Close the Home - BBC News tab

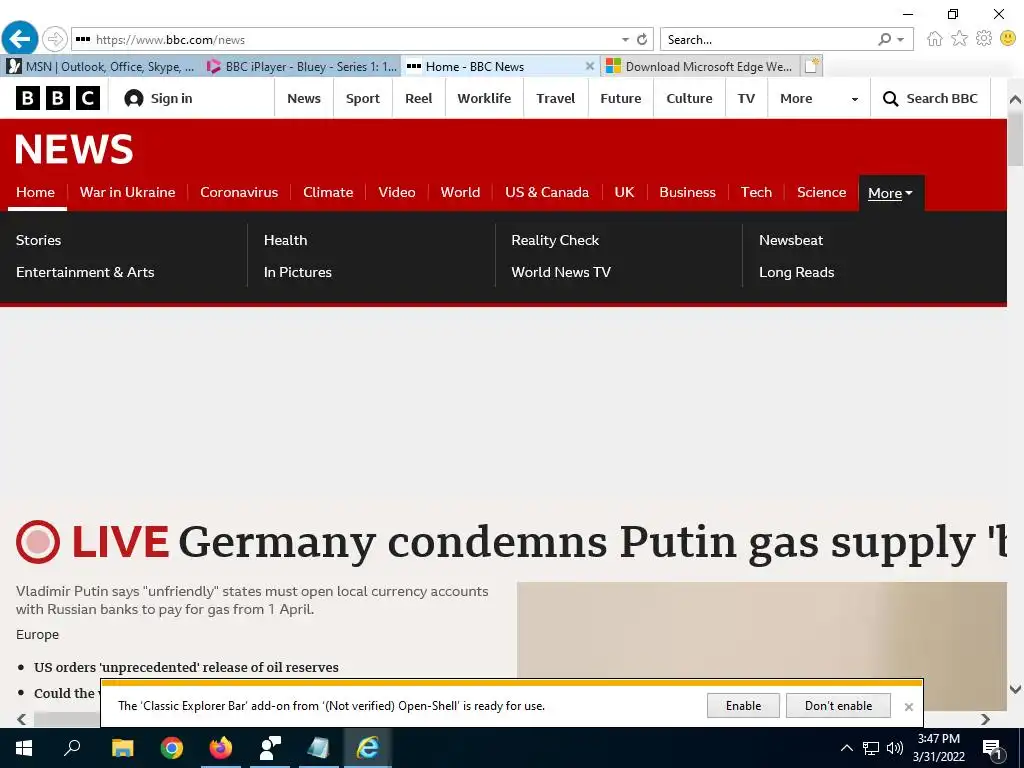pyautogui.click(x=590, y=66)
